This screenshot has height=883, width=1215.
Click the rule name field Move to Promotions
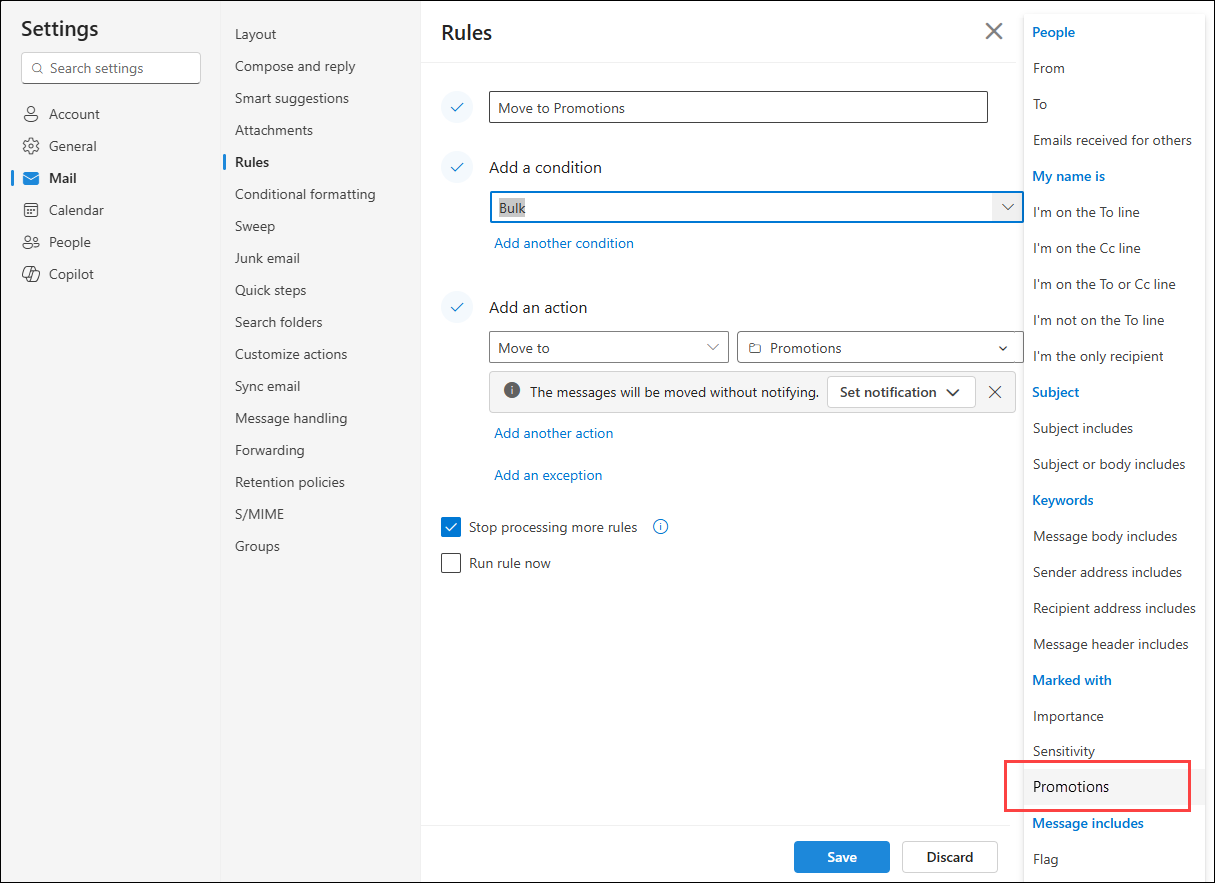coord(738,107)
